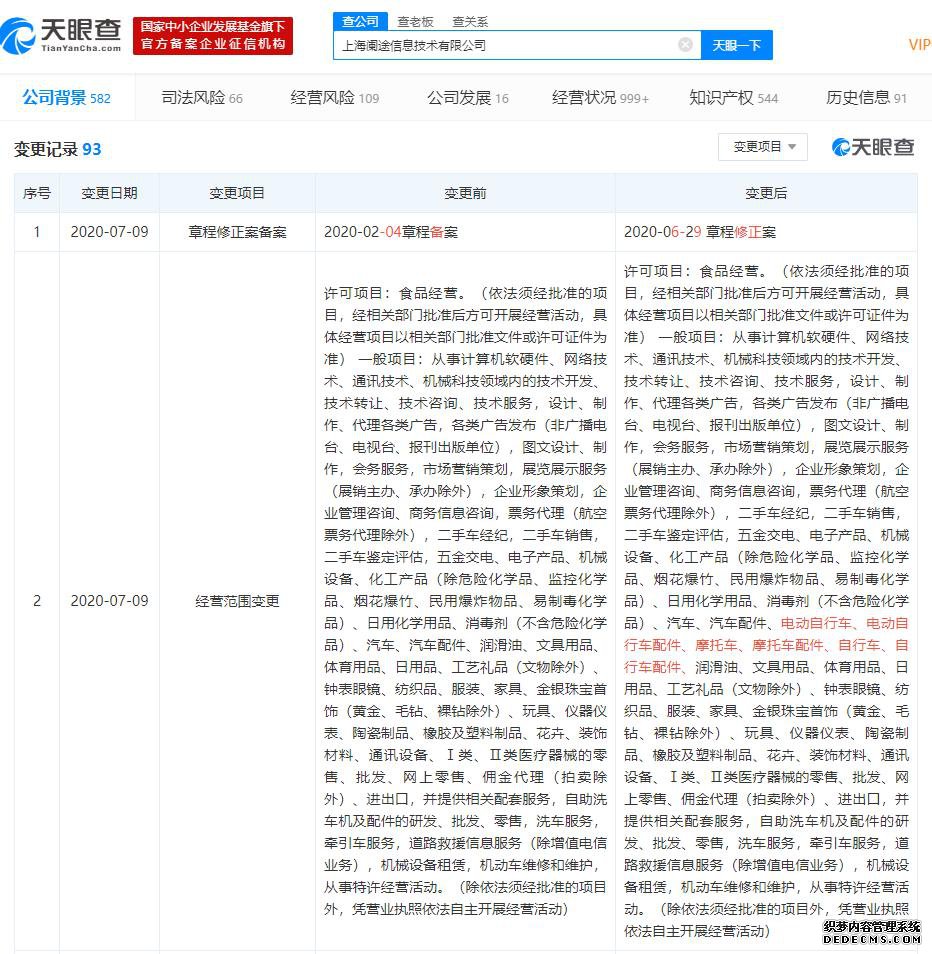932x954 pixels.
Task: Click the 变更记录 section heading
Action: click(x=58, y=149)
